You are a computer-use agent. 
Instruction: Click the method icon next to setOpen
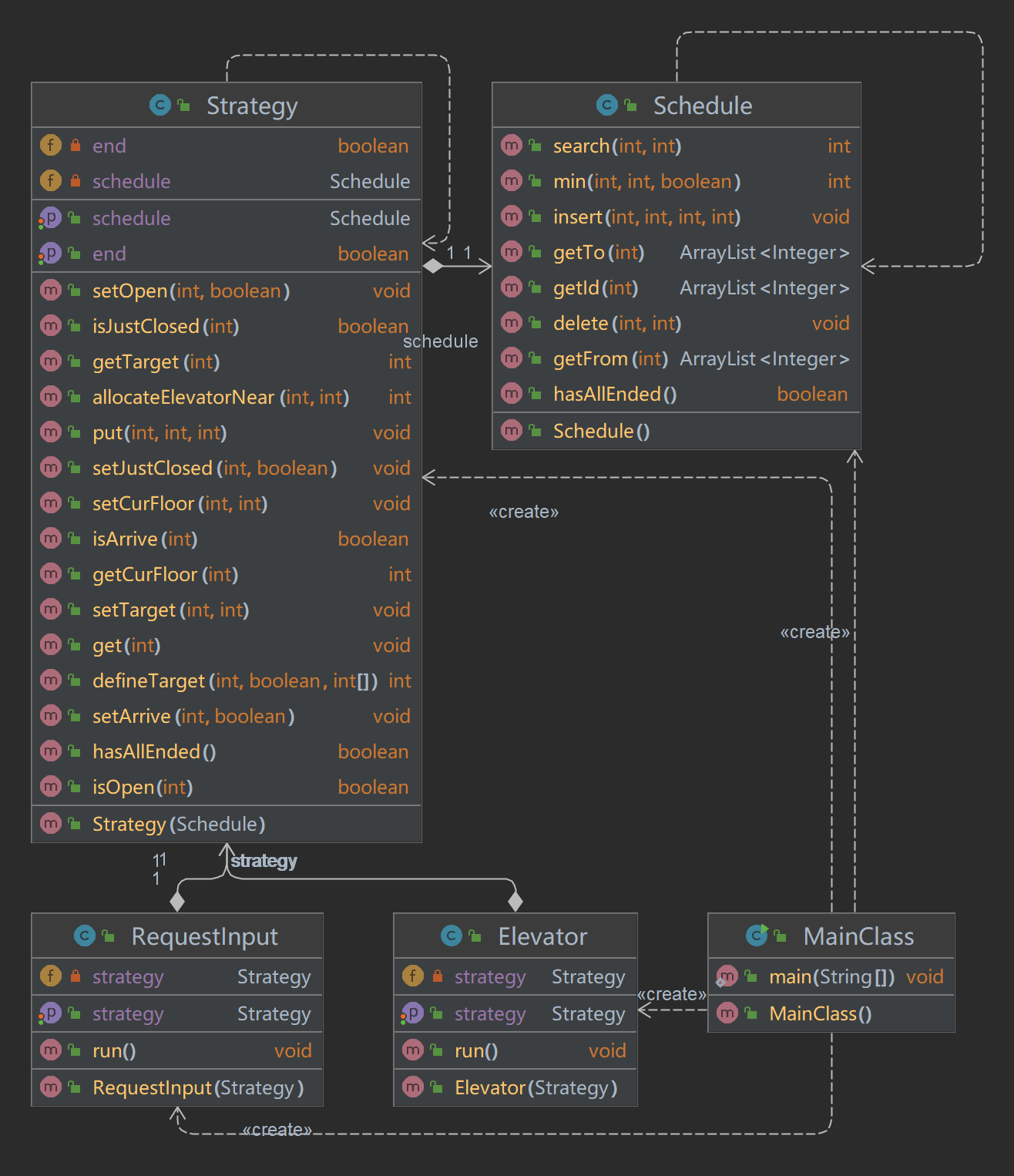[x=51, y=290]
